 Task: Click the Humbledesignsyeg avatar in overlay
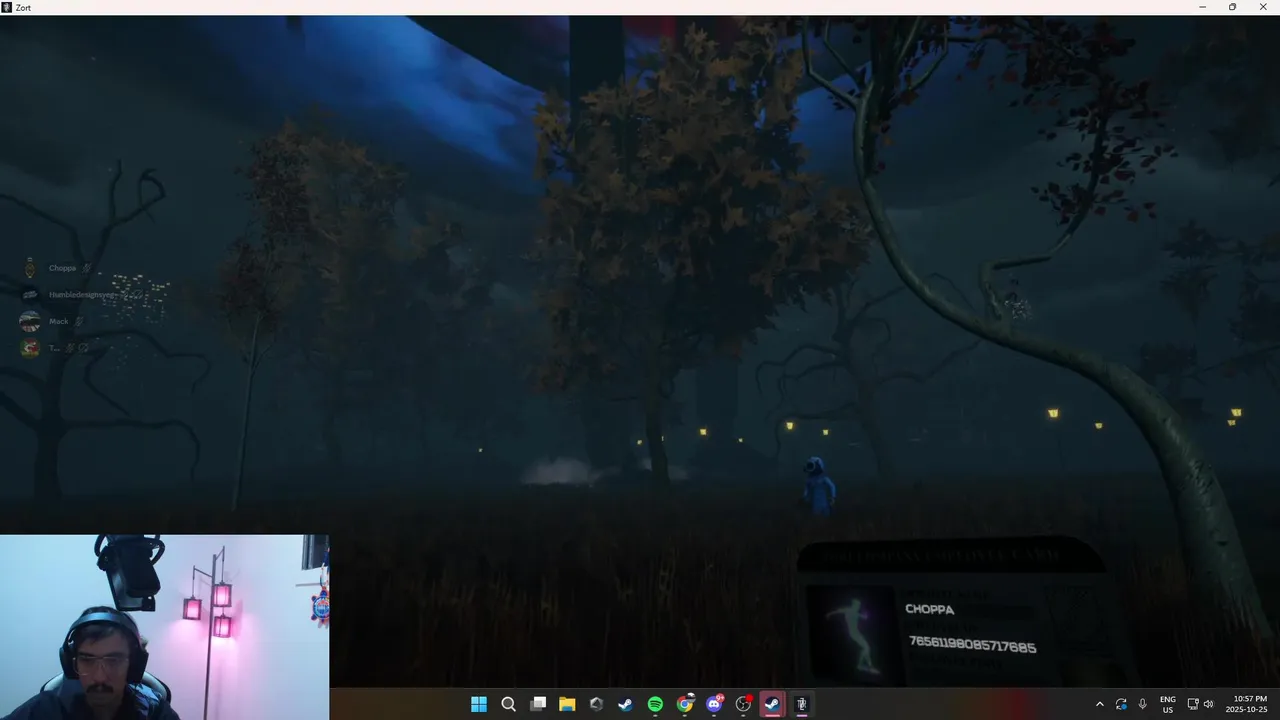tap(30, 295)
